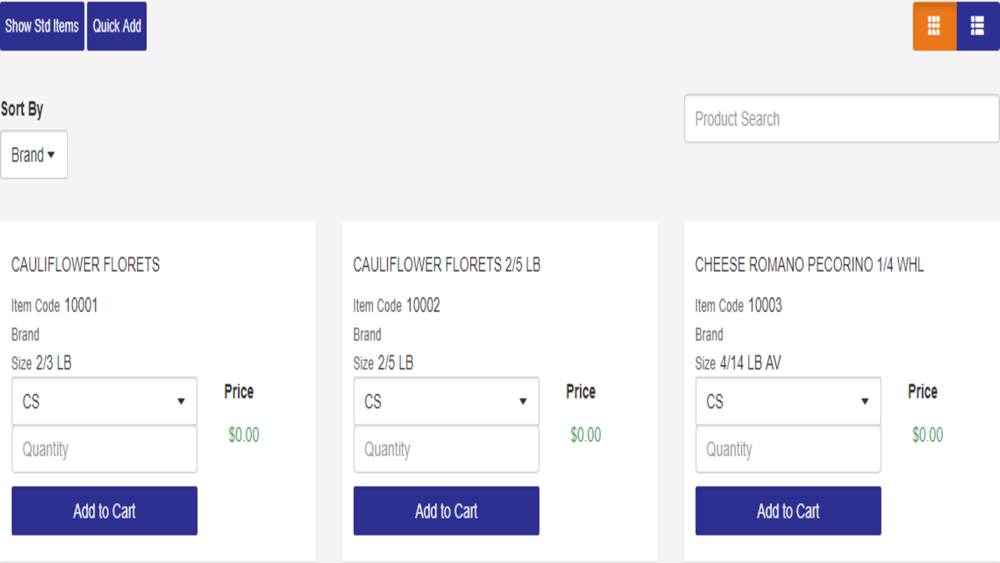The height and width of the screenshot is (563, 1000).
Task: Switch to grid view layout
Action: [x=934, y=26]
